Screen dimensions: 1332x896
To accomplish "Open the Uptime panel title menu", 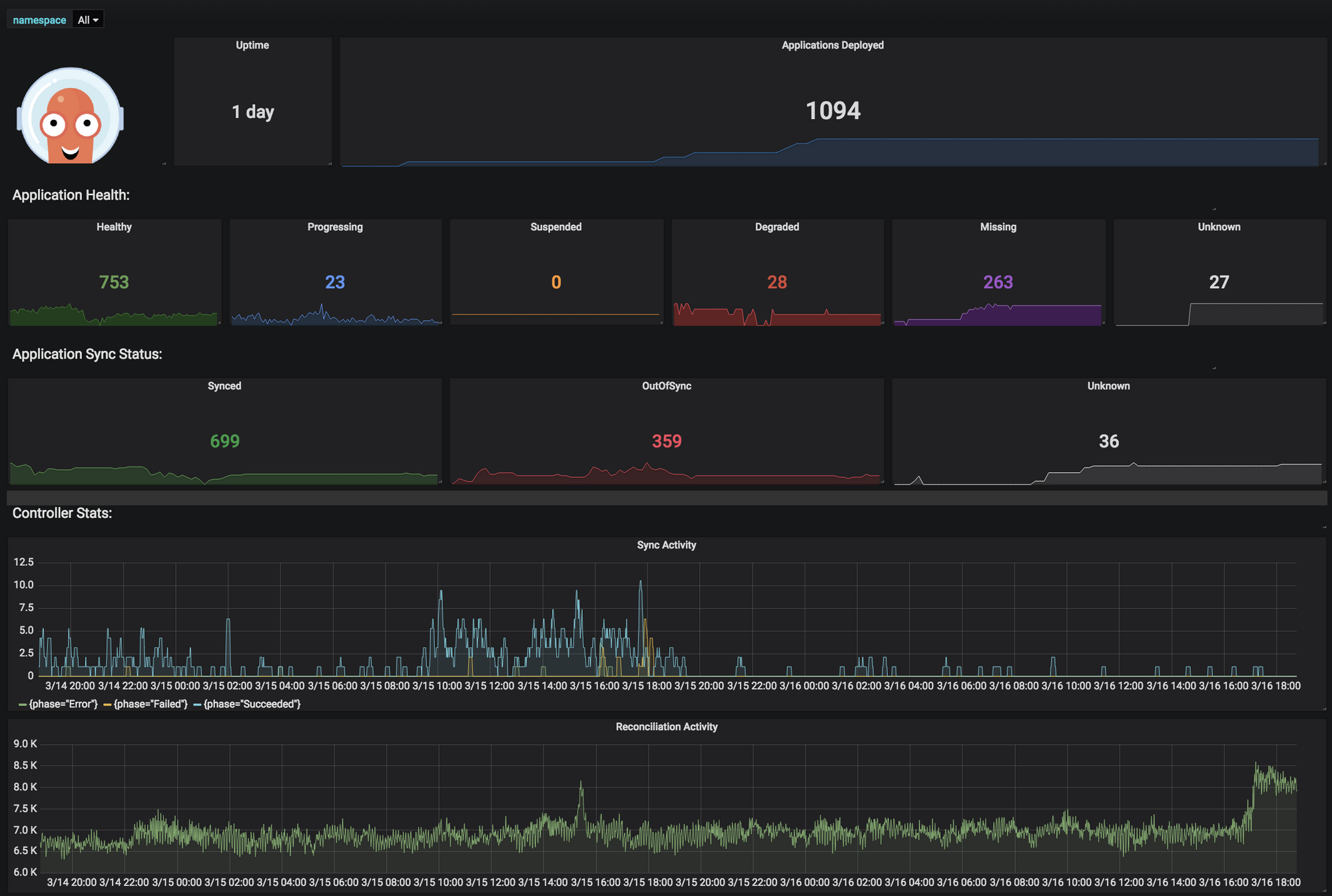I will 252,45.
